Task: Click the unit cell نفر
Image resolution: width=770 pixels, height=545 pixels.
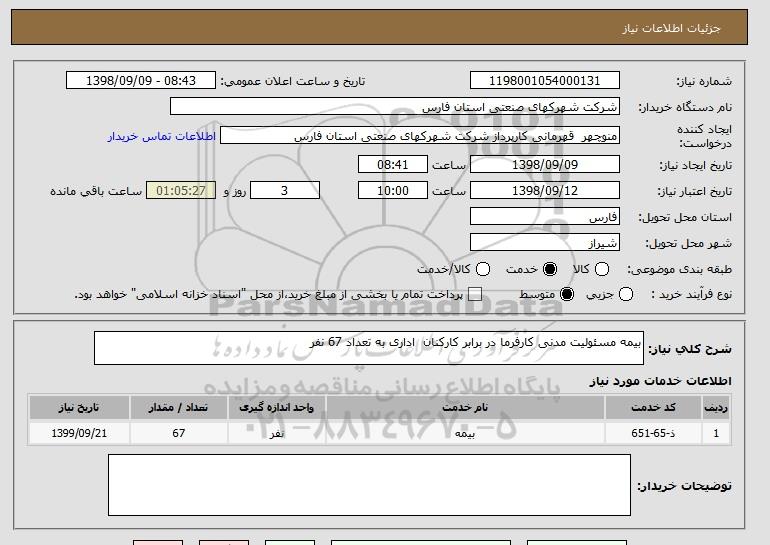Action: (x=276, y=433)
